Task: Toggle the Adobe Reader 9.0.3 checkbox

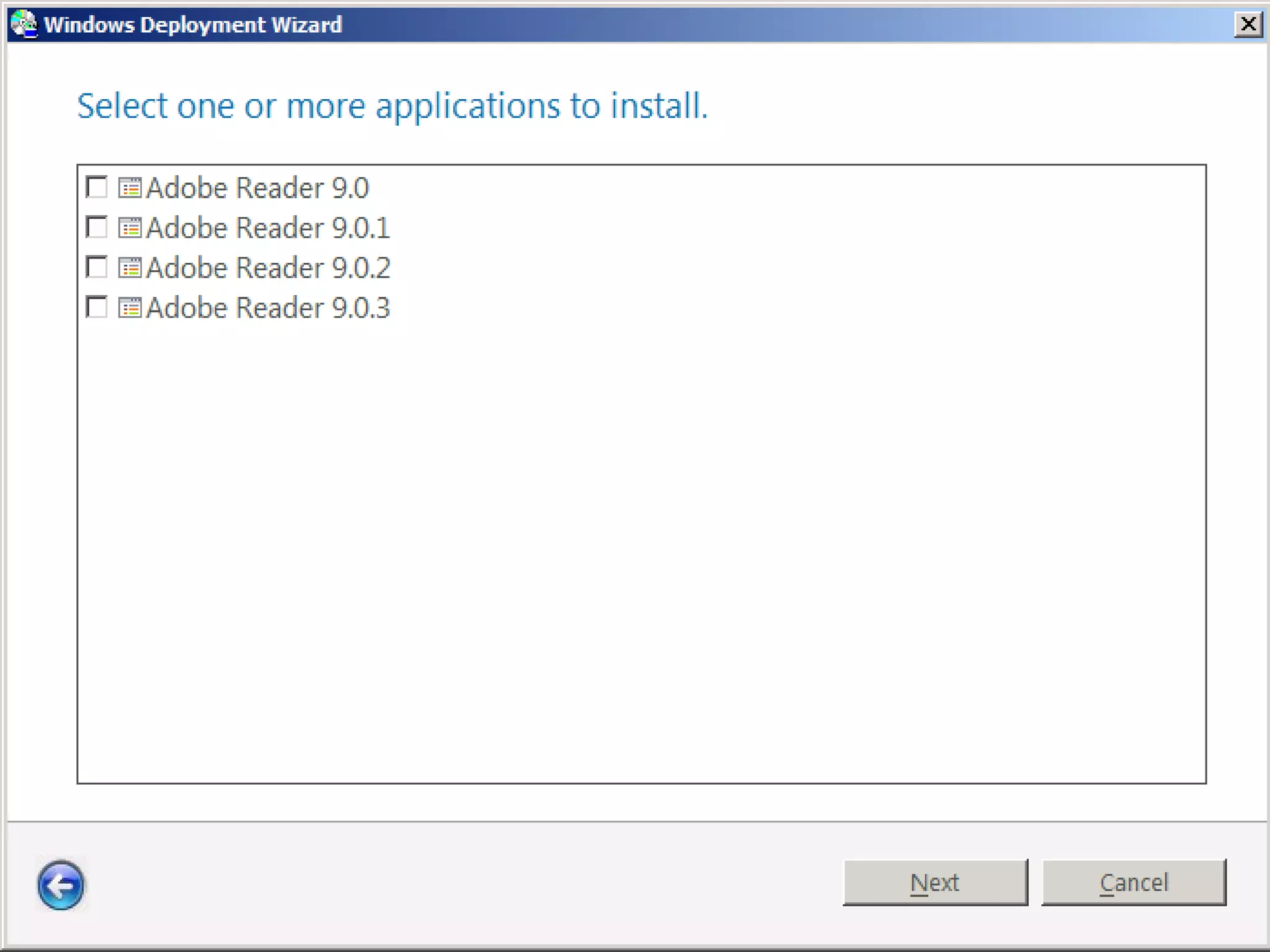Action: (x=97, y=307)
